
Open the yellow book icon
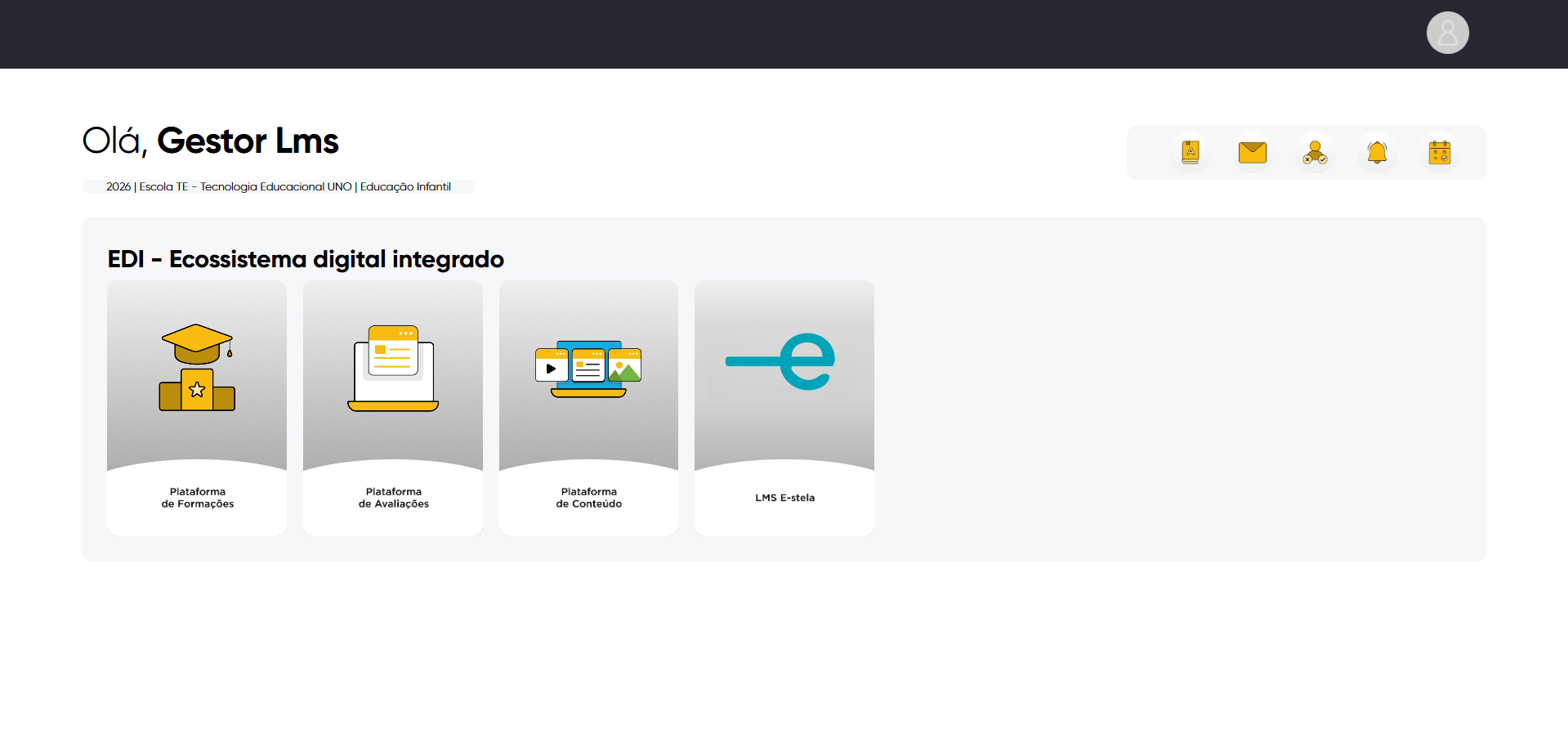coord(1191,152)
